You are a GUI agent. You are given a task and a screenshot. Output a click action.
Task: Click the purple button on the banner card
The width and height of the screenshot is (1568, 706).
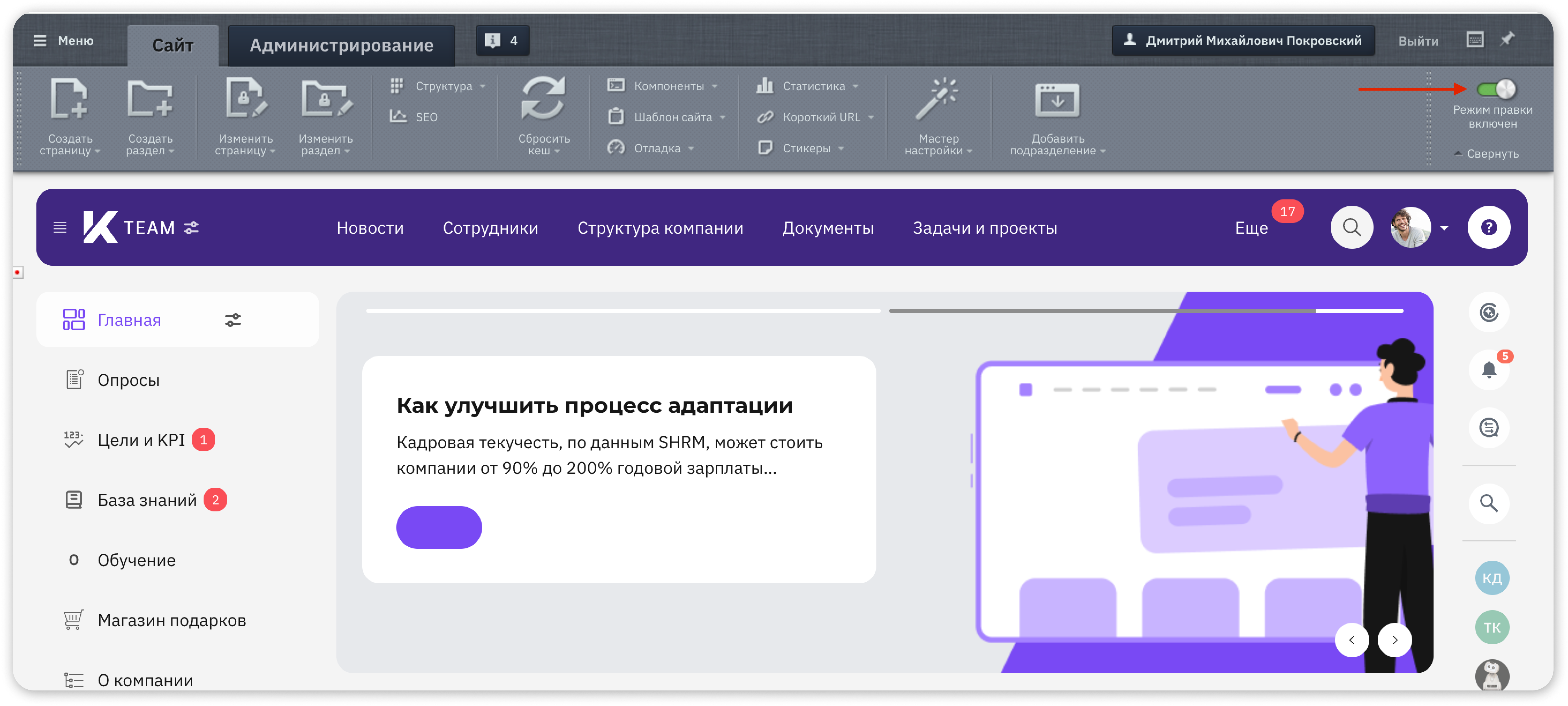coord(439,527)
